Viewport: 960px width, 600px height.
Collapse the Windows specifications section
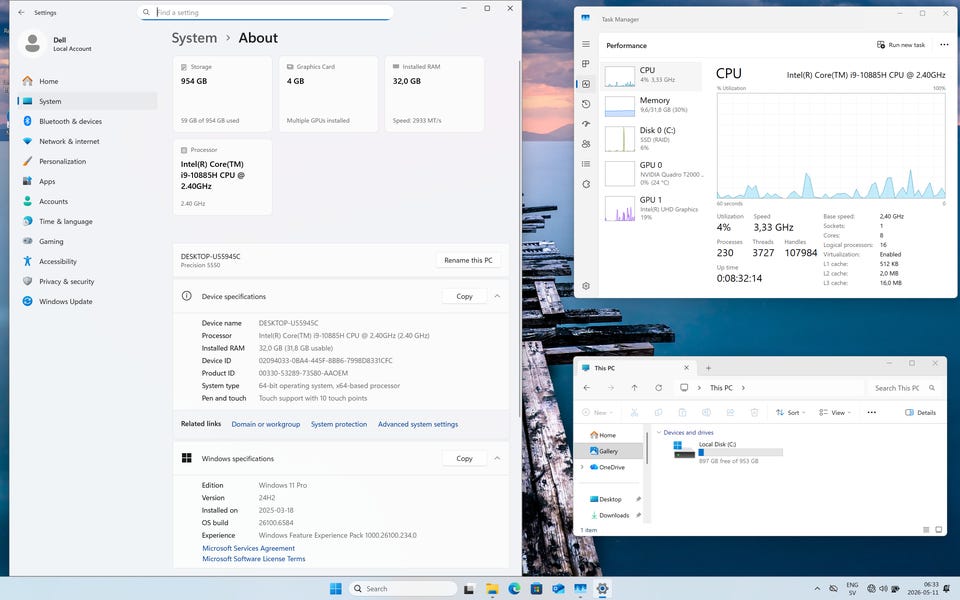pyautogui.click(x=497, y=459)
